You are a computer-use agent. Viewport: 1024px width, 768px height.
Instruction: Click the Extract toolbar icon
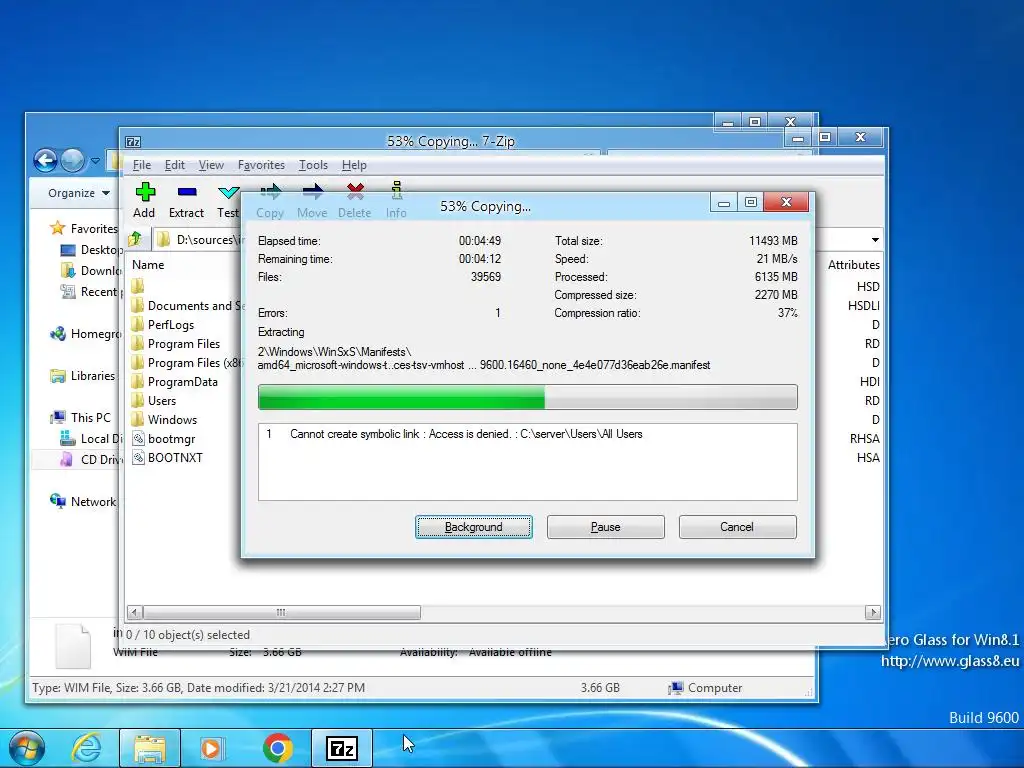(x=186, y=200)
